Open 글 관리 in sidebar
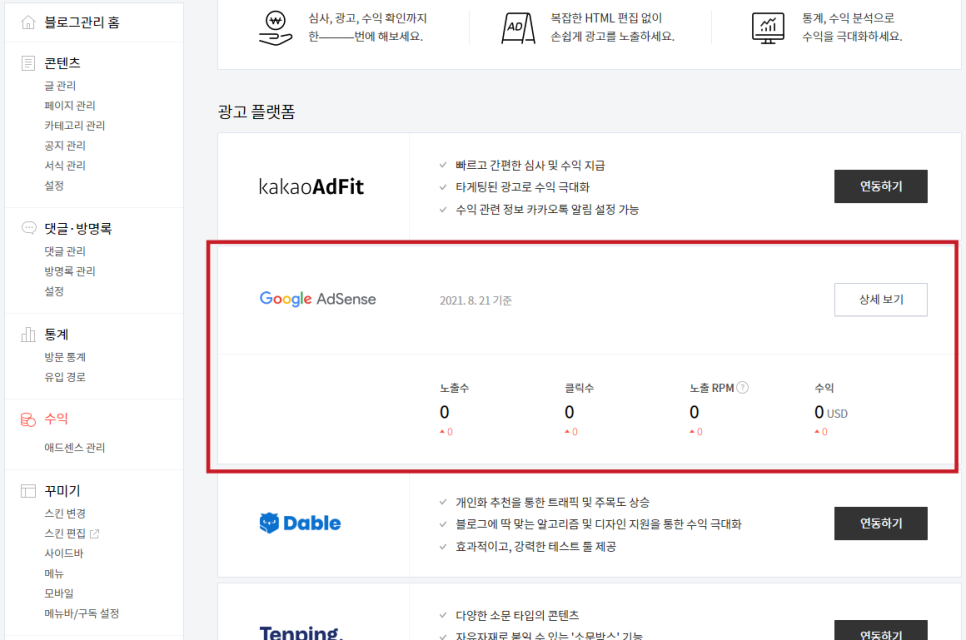 (x=60, y=86)
